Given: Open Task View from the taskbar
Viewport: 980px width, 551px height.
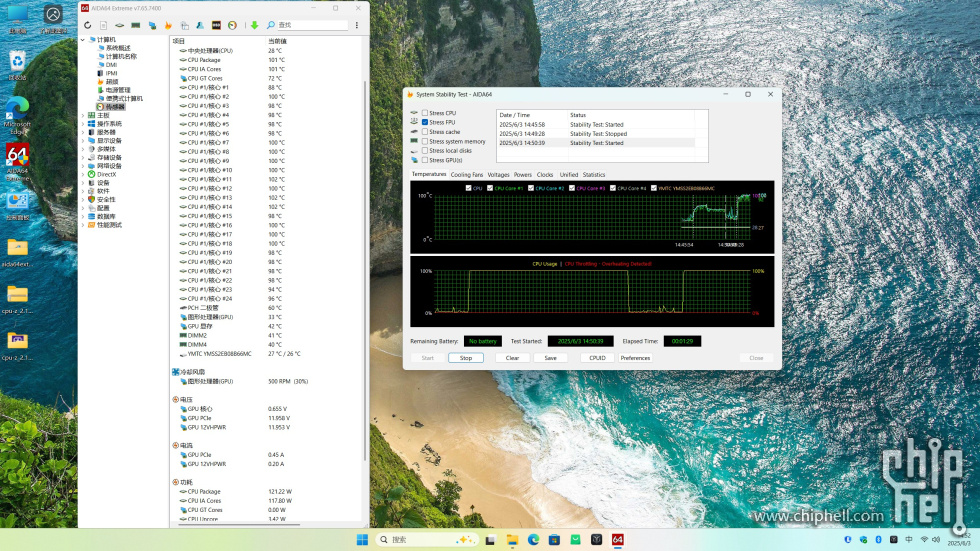Looking at the screenshot, I should tap(491, 540).
